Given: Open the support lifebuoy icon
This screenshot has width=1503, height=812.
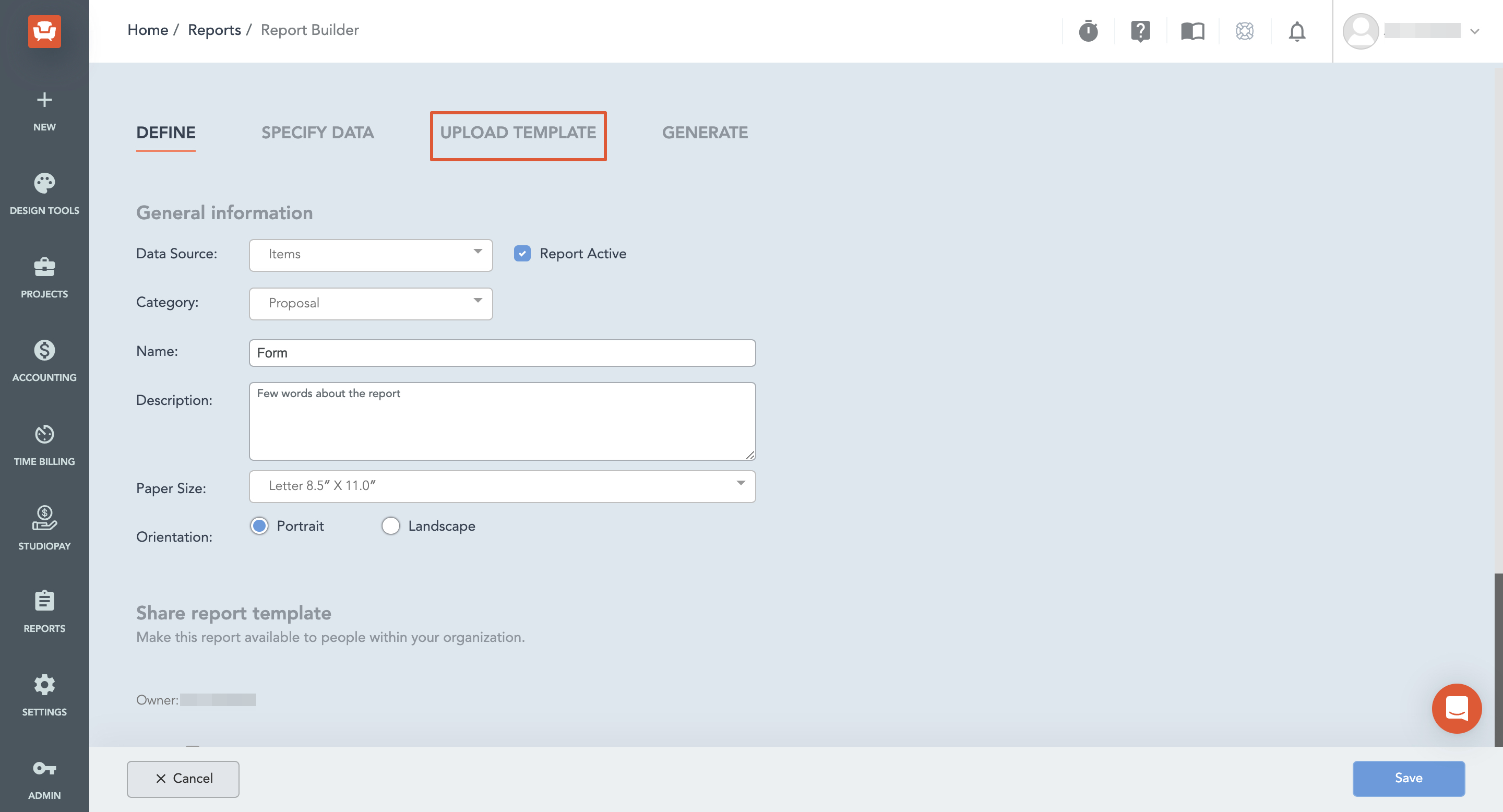Looking at the screenshot, I should tap(1245, 31).
